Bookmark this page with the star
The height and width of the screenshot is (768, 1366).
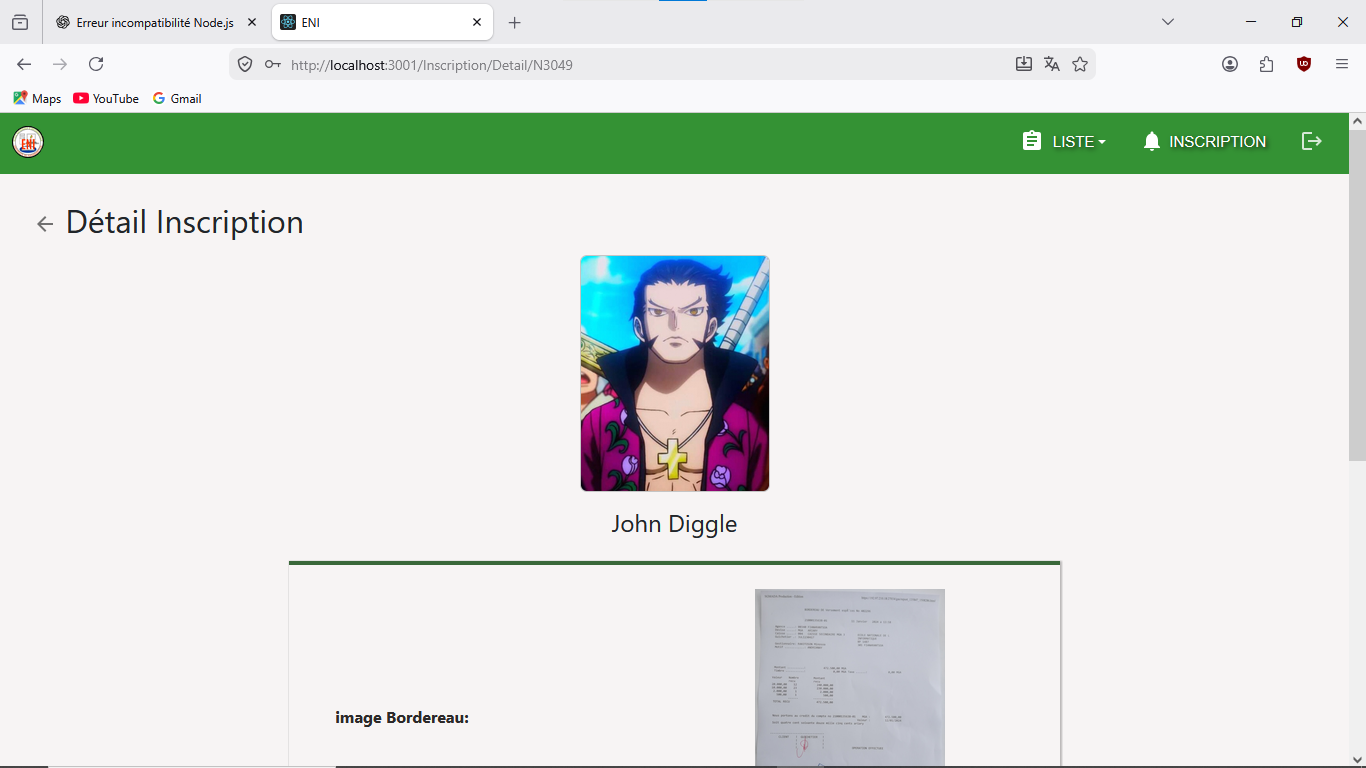[1080, 64]
